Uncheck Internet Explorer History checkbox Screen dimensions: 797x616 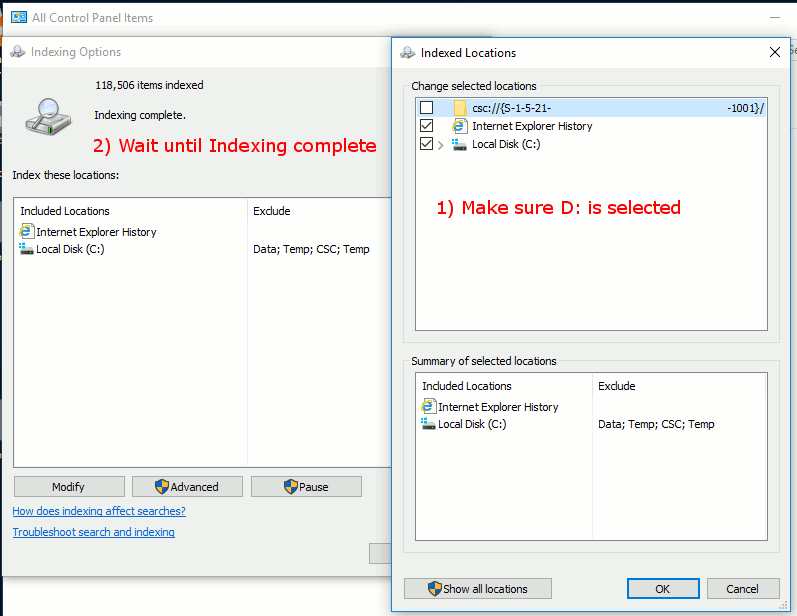click(x=426, y=126)
